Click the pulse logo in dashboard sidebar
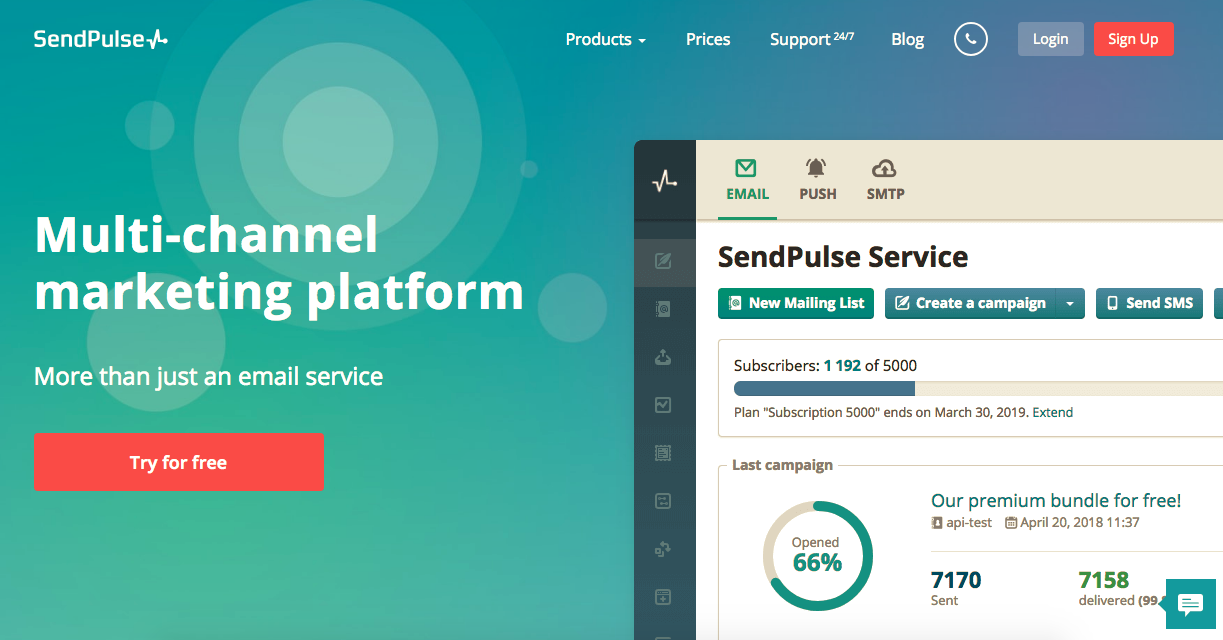1223x640 pixels. coord(664,181)
